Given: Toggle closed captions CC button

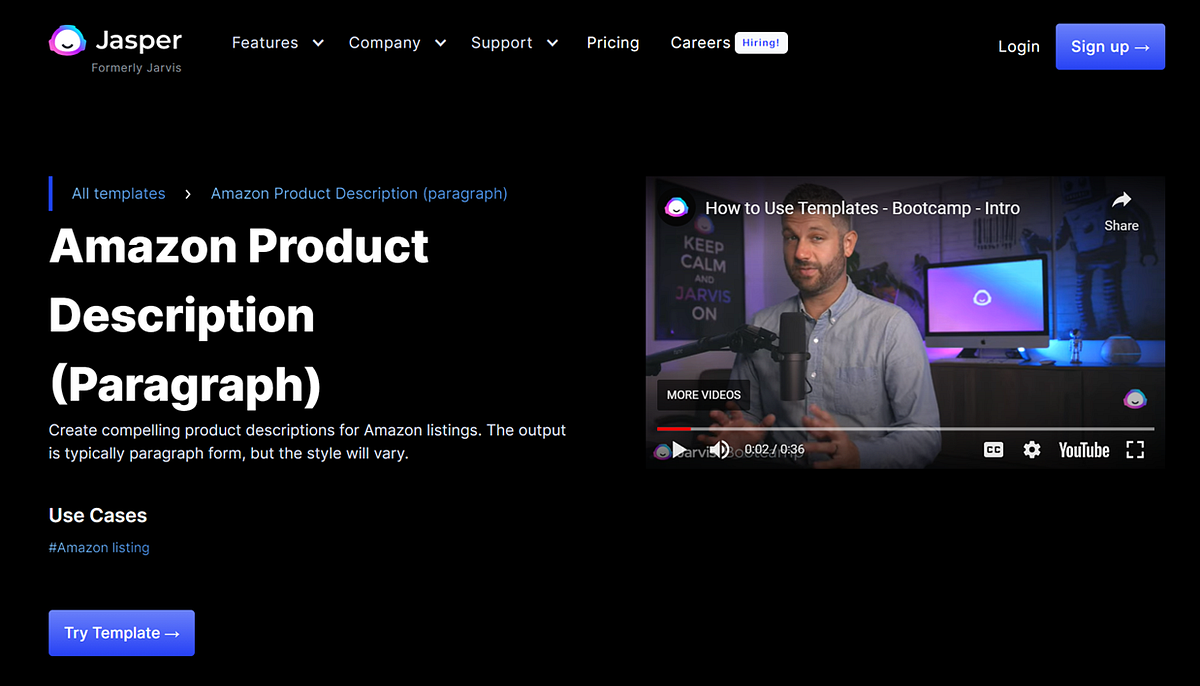Looking at the screenshot, I should pos(993,450).
